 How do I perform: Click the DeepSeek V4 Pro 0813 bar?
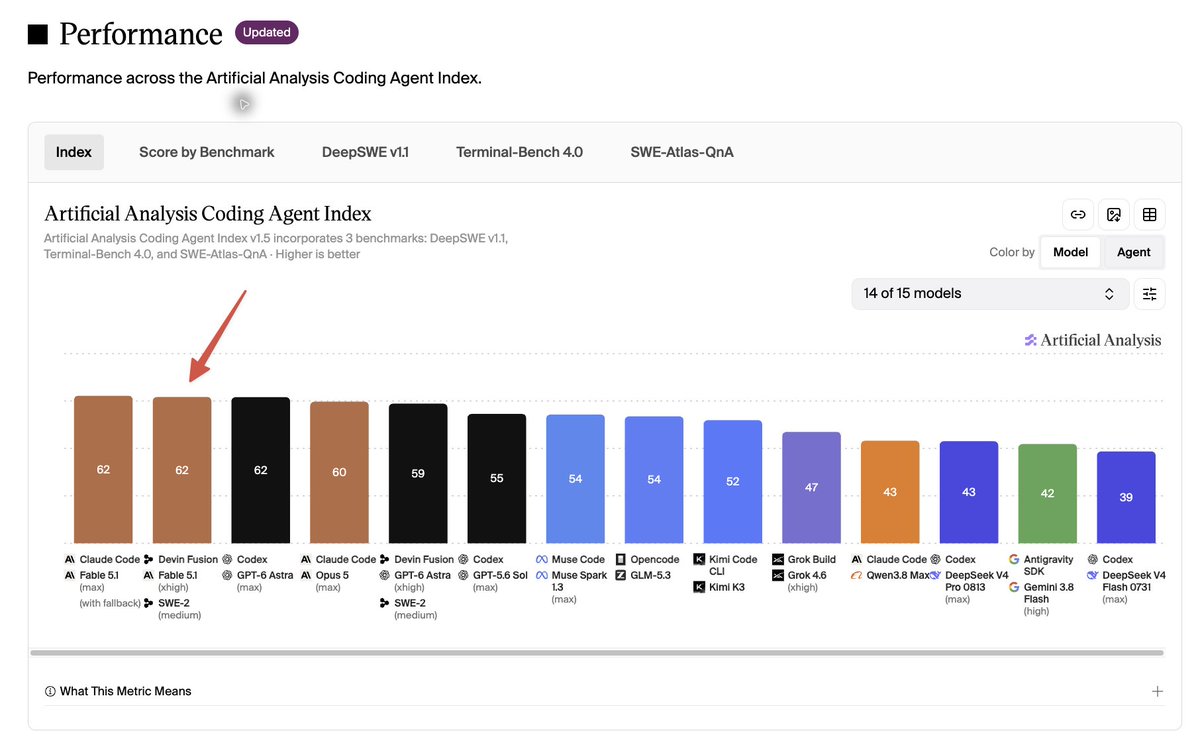click(969, 492)
